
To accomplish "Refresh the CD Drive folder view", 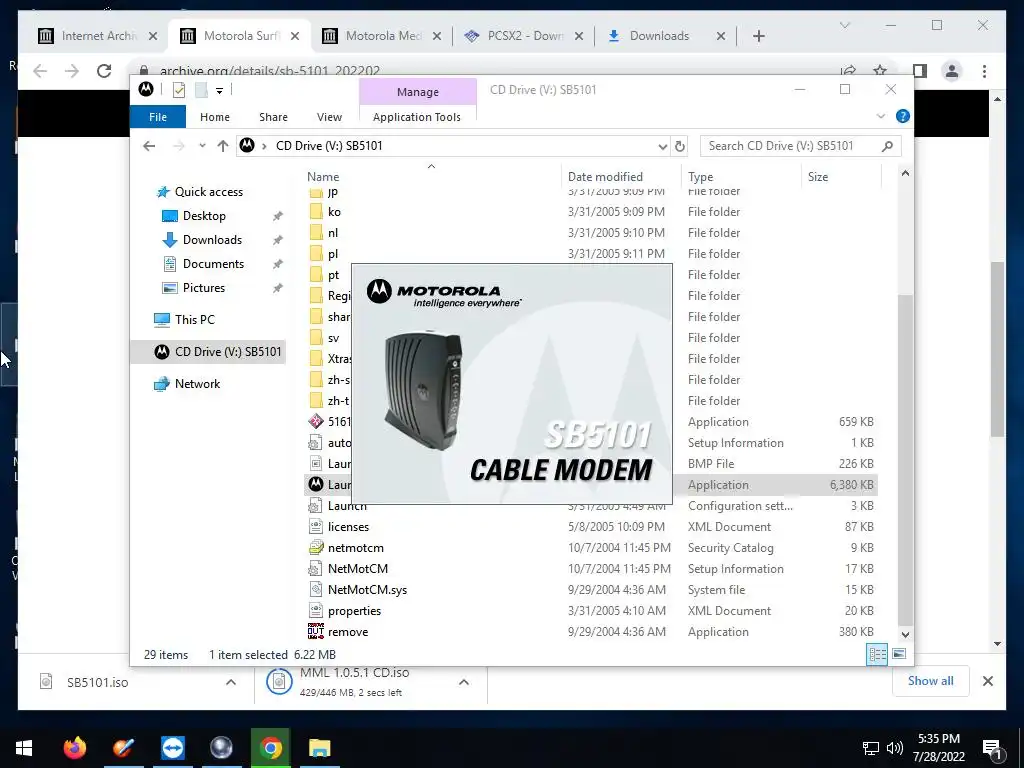I will tap(680, 146).
